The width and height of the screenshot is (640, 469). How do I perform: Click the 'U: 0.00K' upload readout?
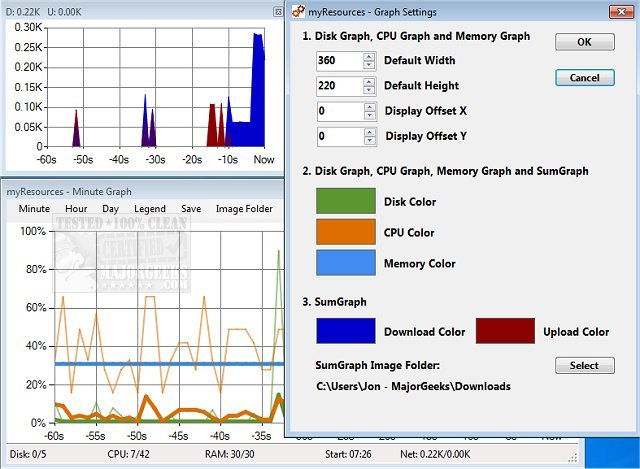pyautogui.click(x=64, y=12)
